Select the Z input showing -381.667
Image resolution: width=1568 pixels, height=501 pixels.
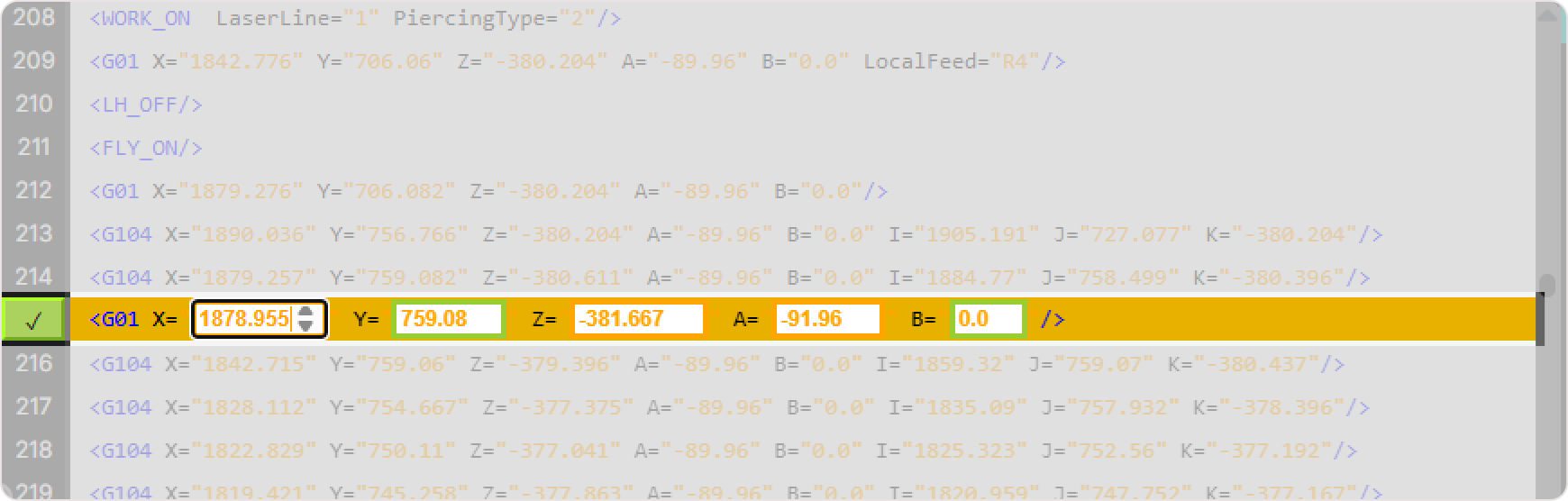(638, 319)
